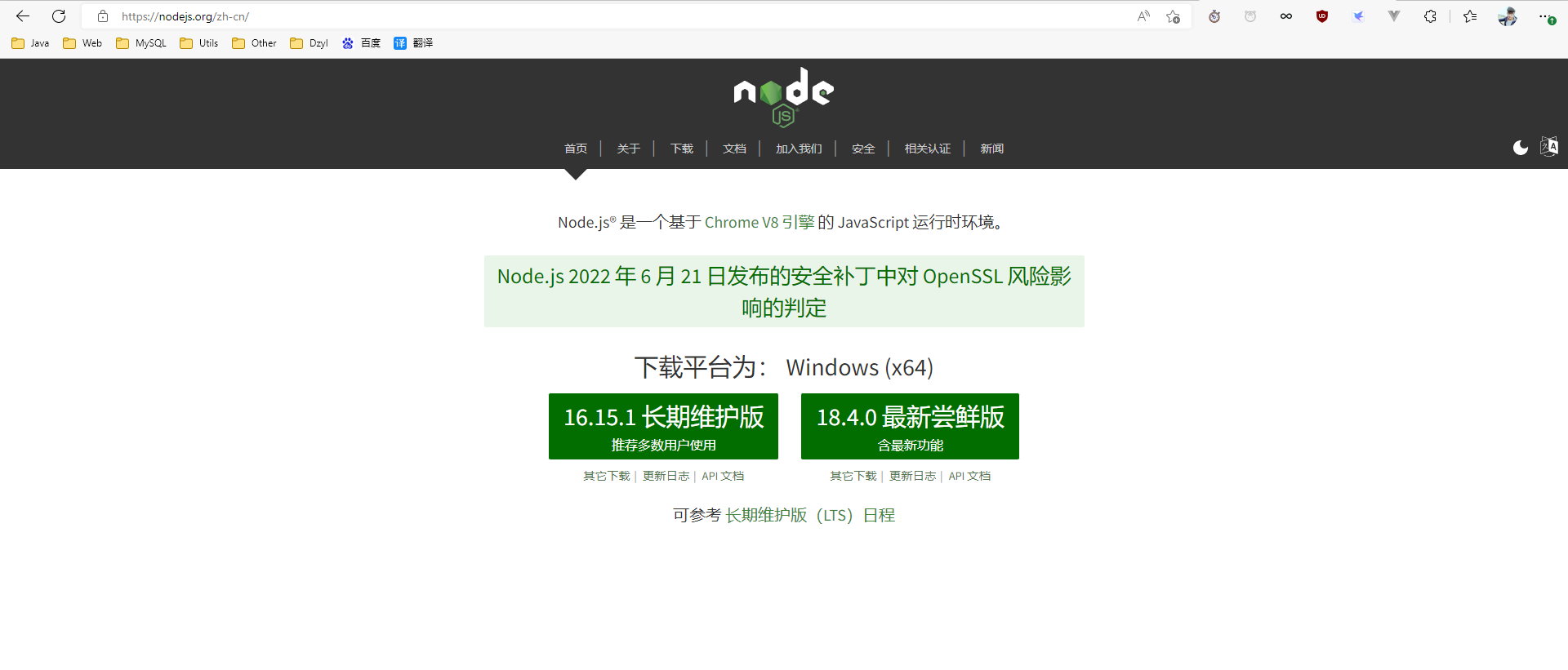Go to 首页 in the site navigation
The width and height of the screenshot is (1568, 670).
pos(576,149)
